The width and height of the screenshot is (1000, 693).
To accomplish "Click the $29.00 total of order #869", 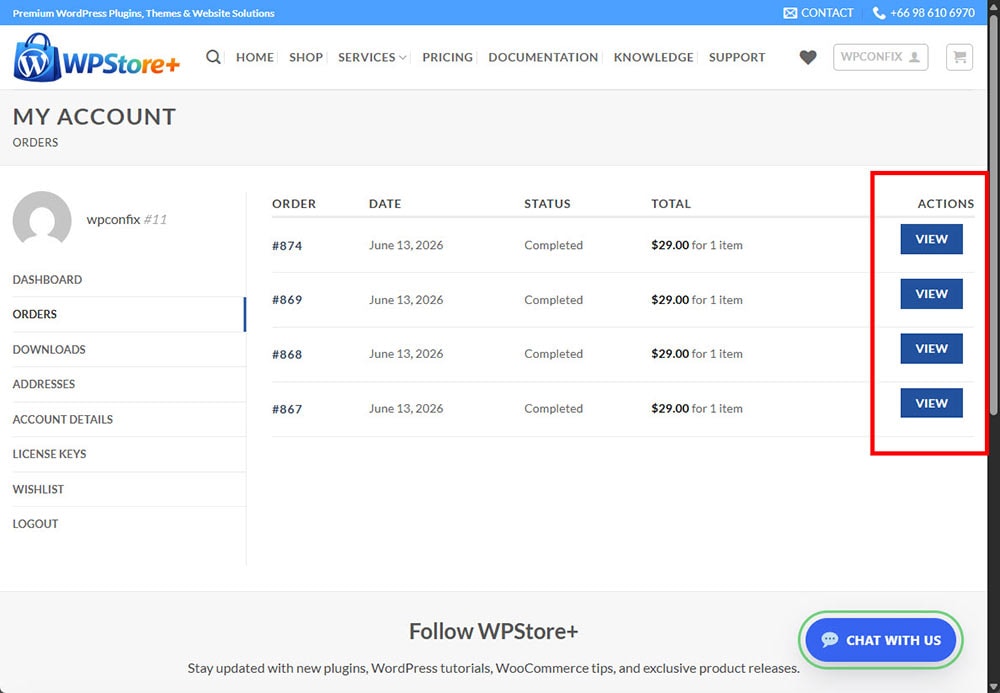I will point(670,300).
